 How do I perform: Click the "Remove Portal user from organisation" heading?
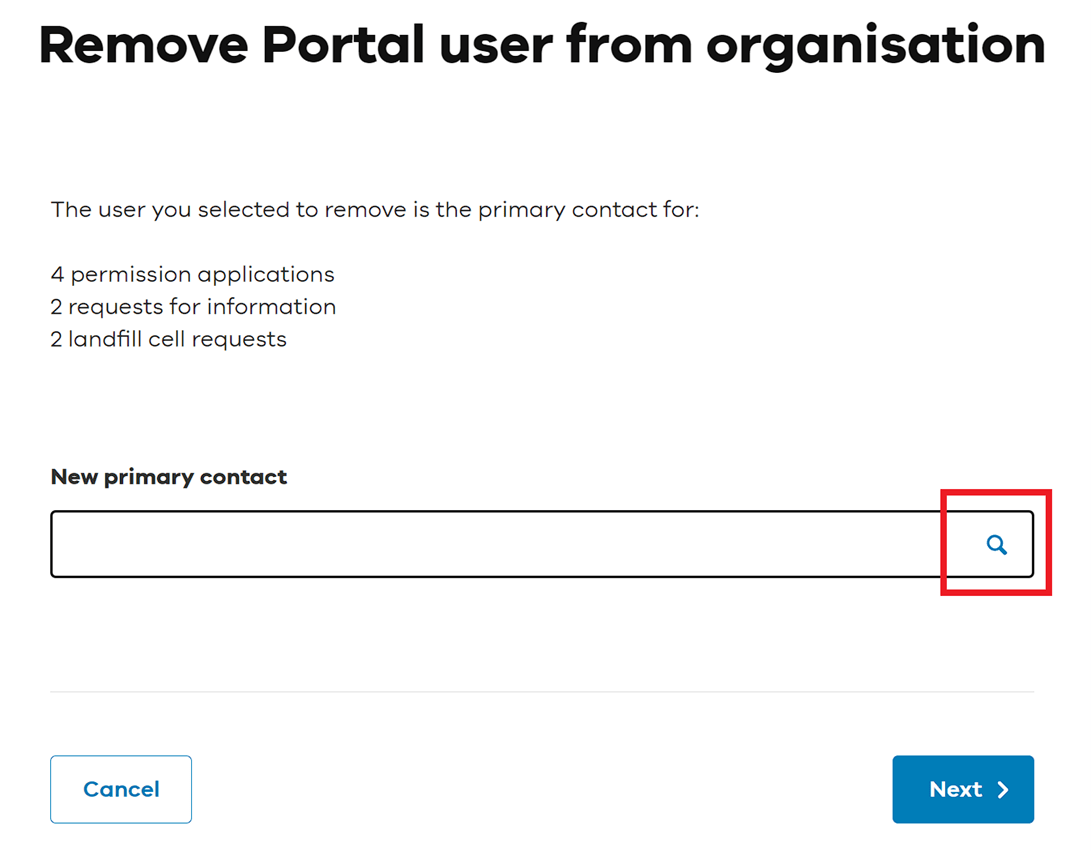pyautogui.click(x=542, y=45)
